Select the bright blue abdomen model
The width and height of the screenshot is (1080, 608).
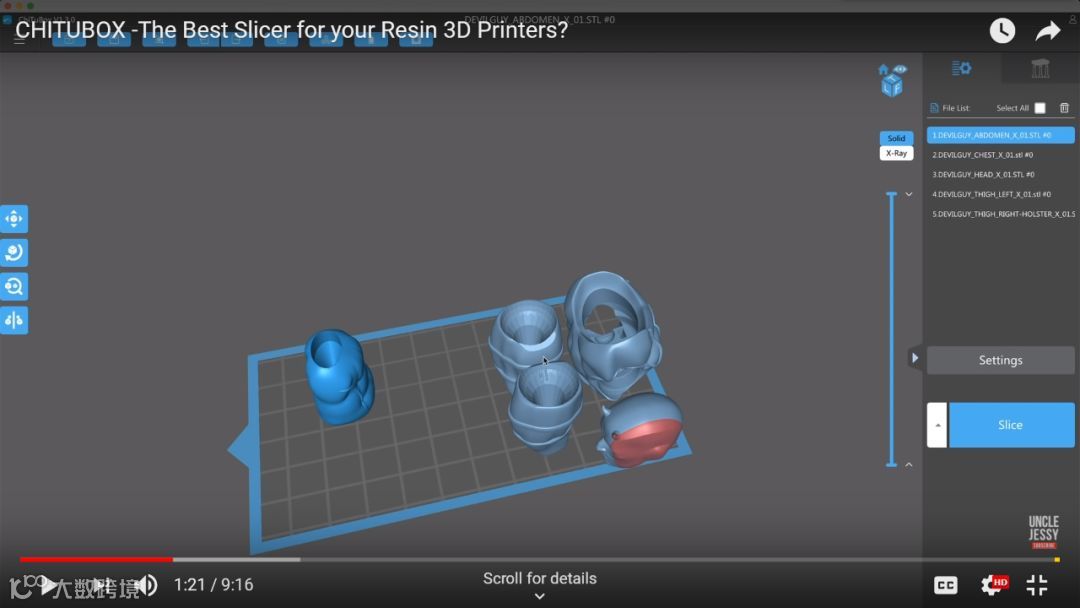point(339,377)
